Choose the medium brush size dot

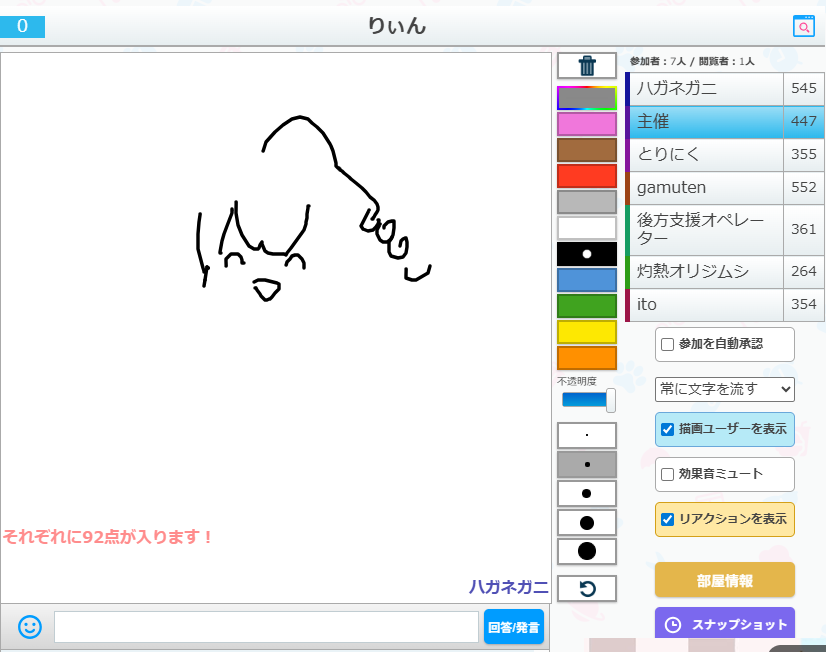tap(587, 493)
